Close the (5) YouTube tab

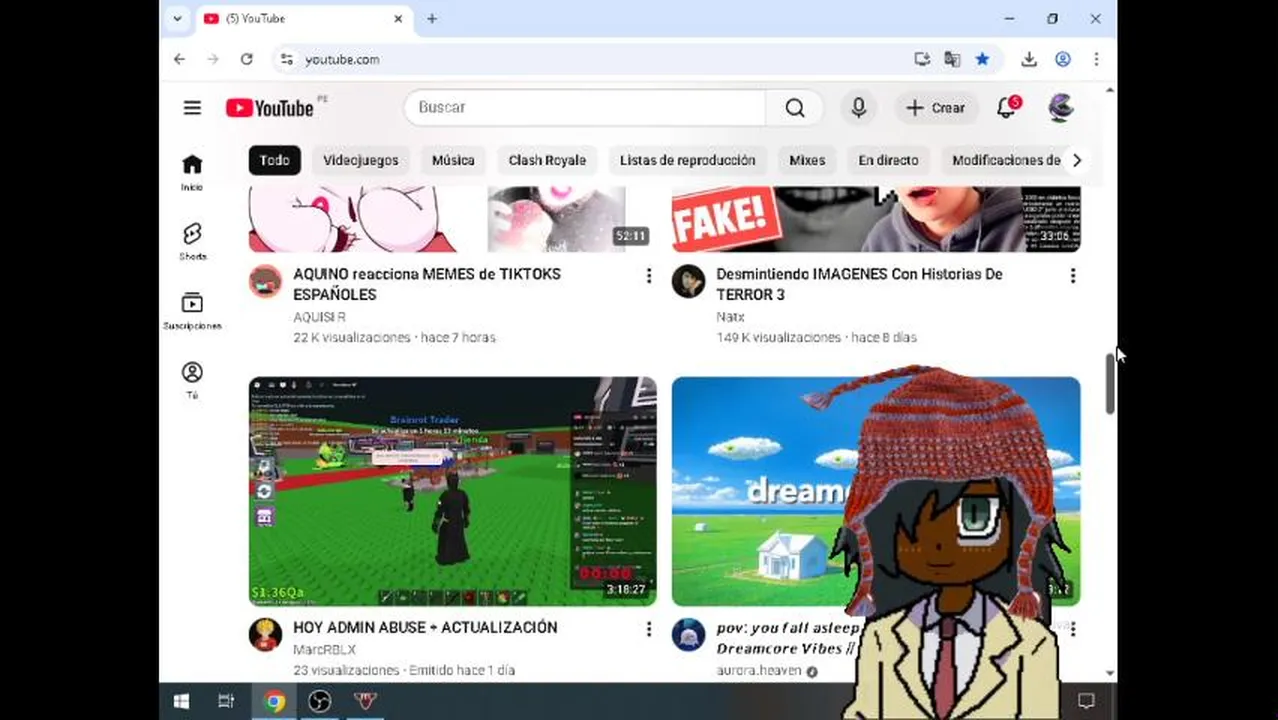tap(398, 18)
